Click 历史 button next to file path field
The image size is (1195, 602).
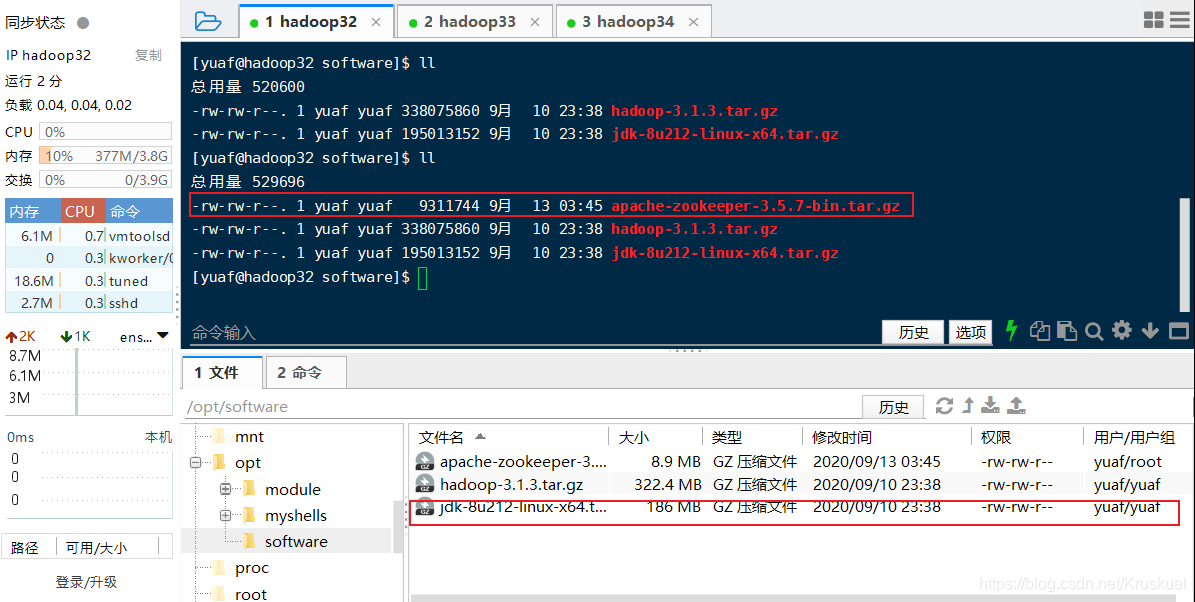(x=893, y=407)
